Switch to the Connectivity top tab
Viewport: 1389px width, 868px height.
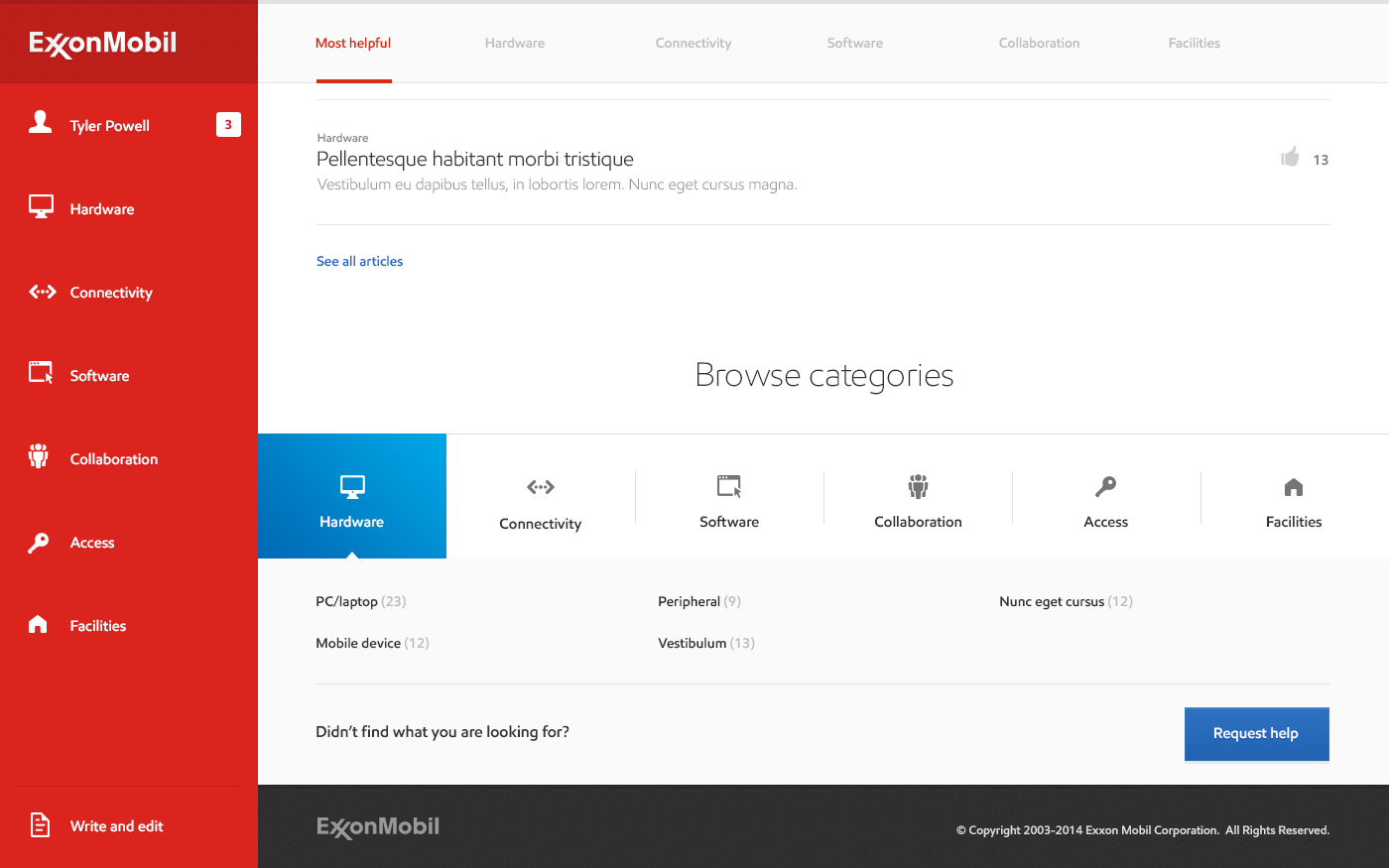(693, 44)
